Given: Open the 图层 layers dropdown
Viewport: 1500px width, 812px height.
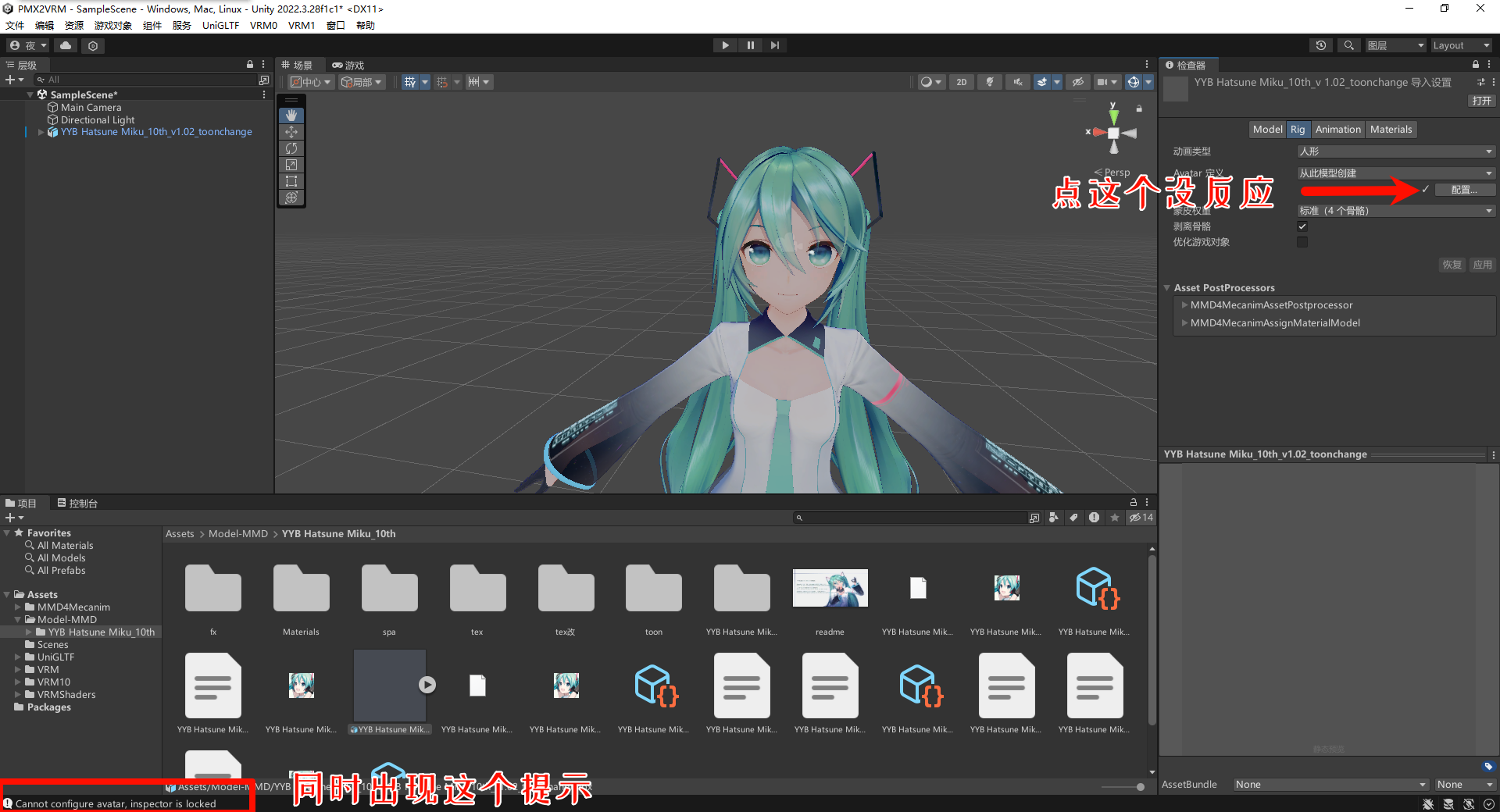Looking at the screenshot, I should (1395, 45).
